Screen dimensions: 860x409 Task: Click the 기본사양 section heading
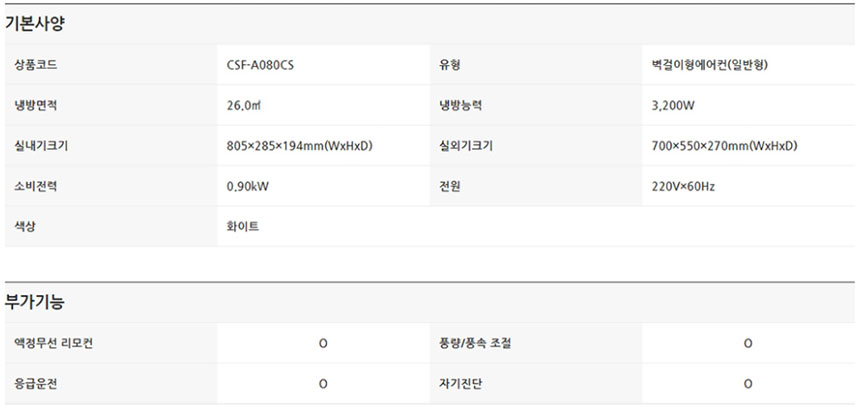pos(35,22)
